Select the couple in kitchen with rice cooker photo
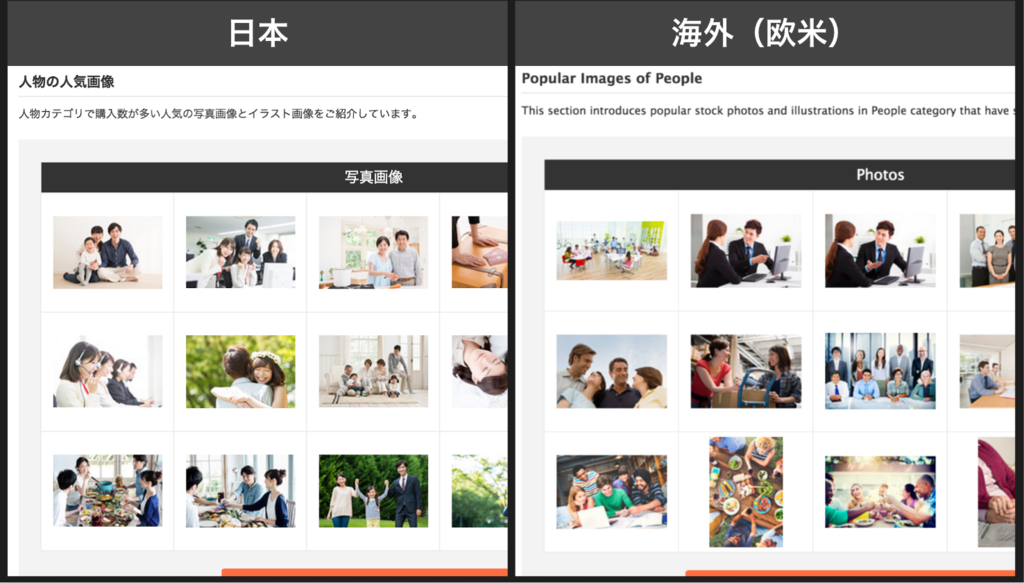The width and height of the screenshot is (1024, 583). pos(374,252)
